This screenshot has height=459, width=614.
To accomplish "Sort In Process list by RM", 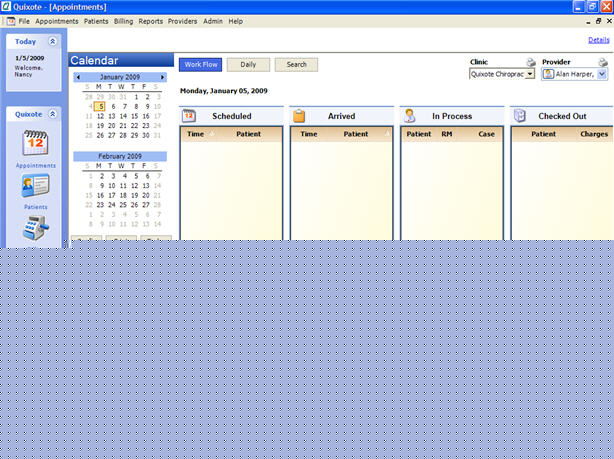I will click(x=447, y=134).
